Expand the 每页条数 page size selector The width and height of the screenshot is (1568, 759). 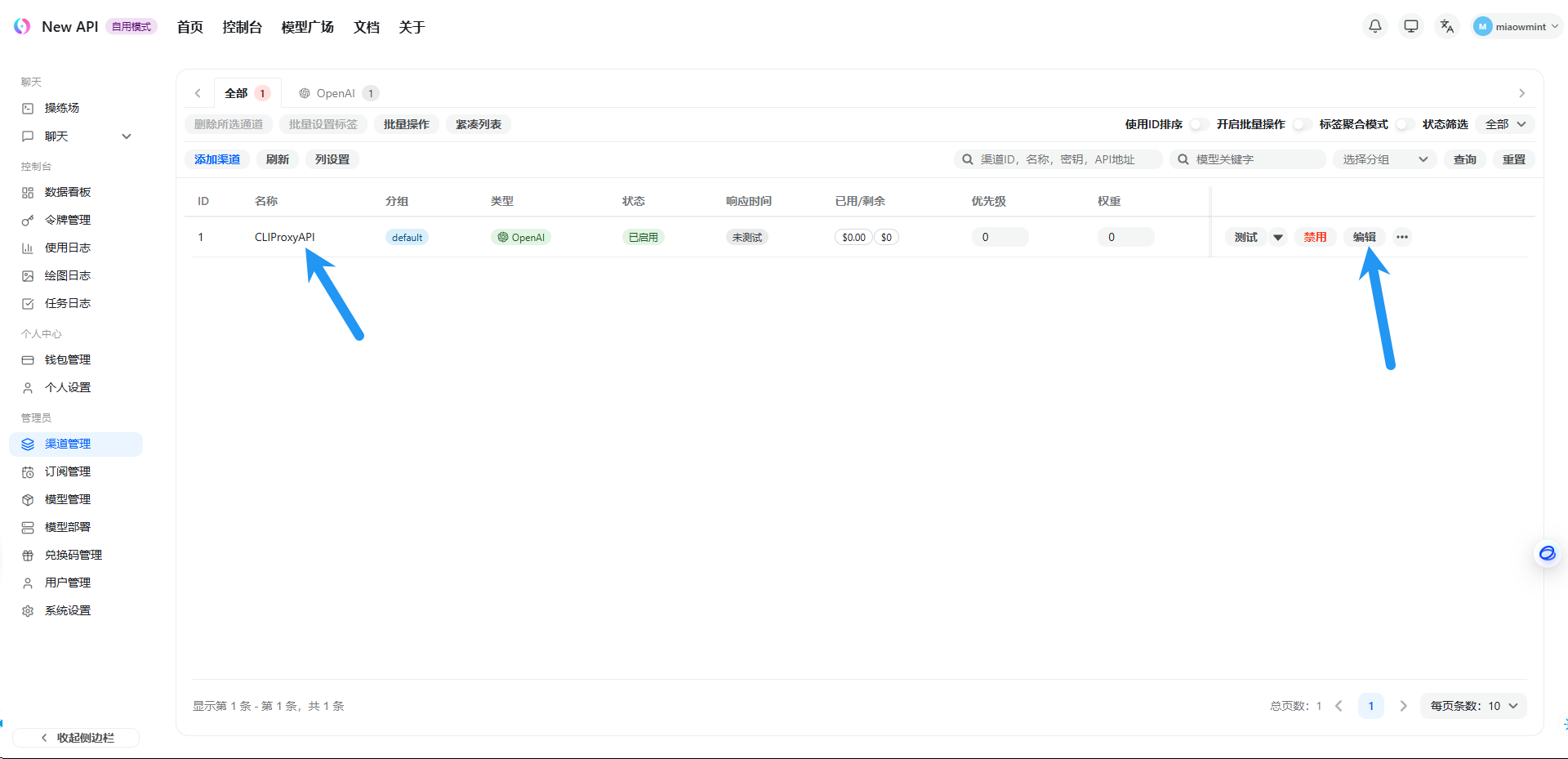point(1473,706)
